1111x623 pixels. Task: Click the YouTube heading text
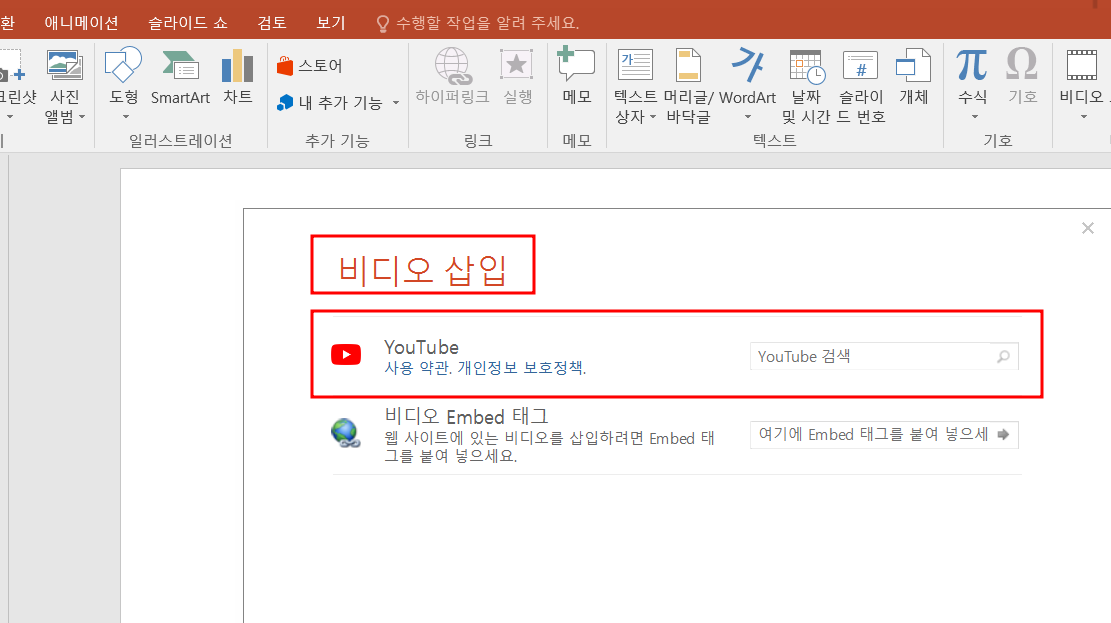click(x=421, y=347)
